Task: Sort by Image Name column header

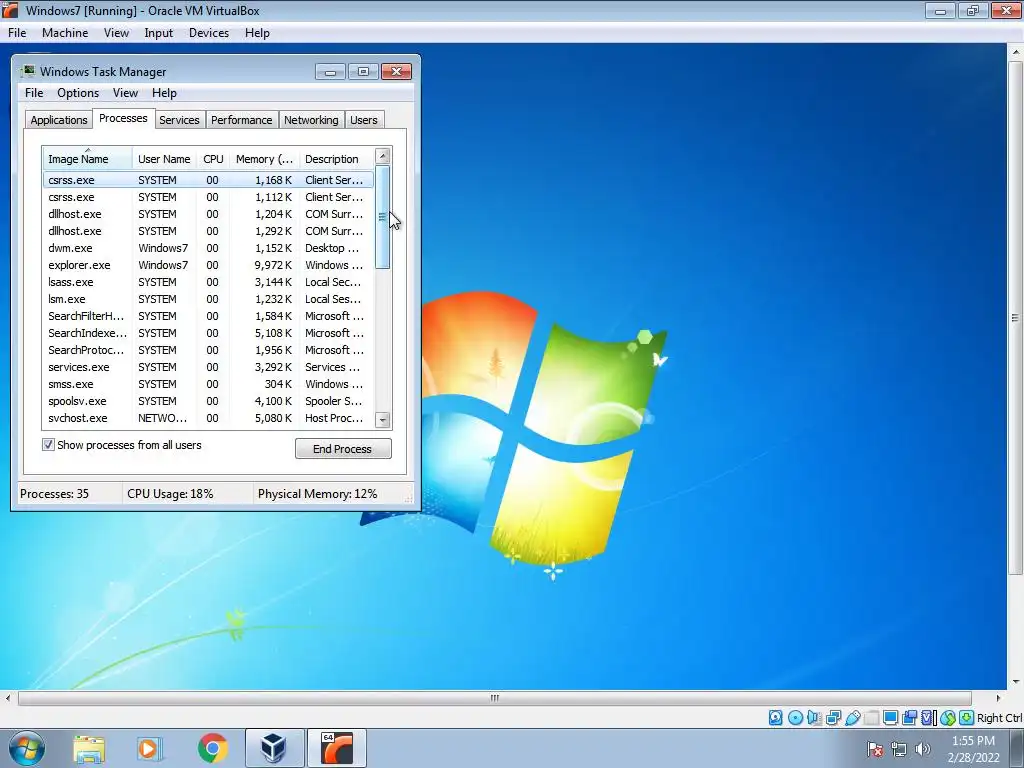Action: tap(88, 159)
